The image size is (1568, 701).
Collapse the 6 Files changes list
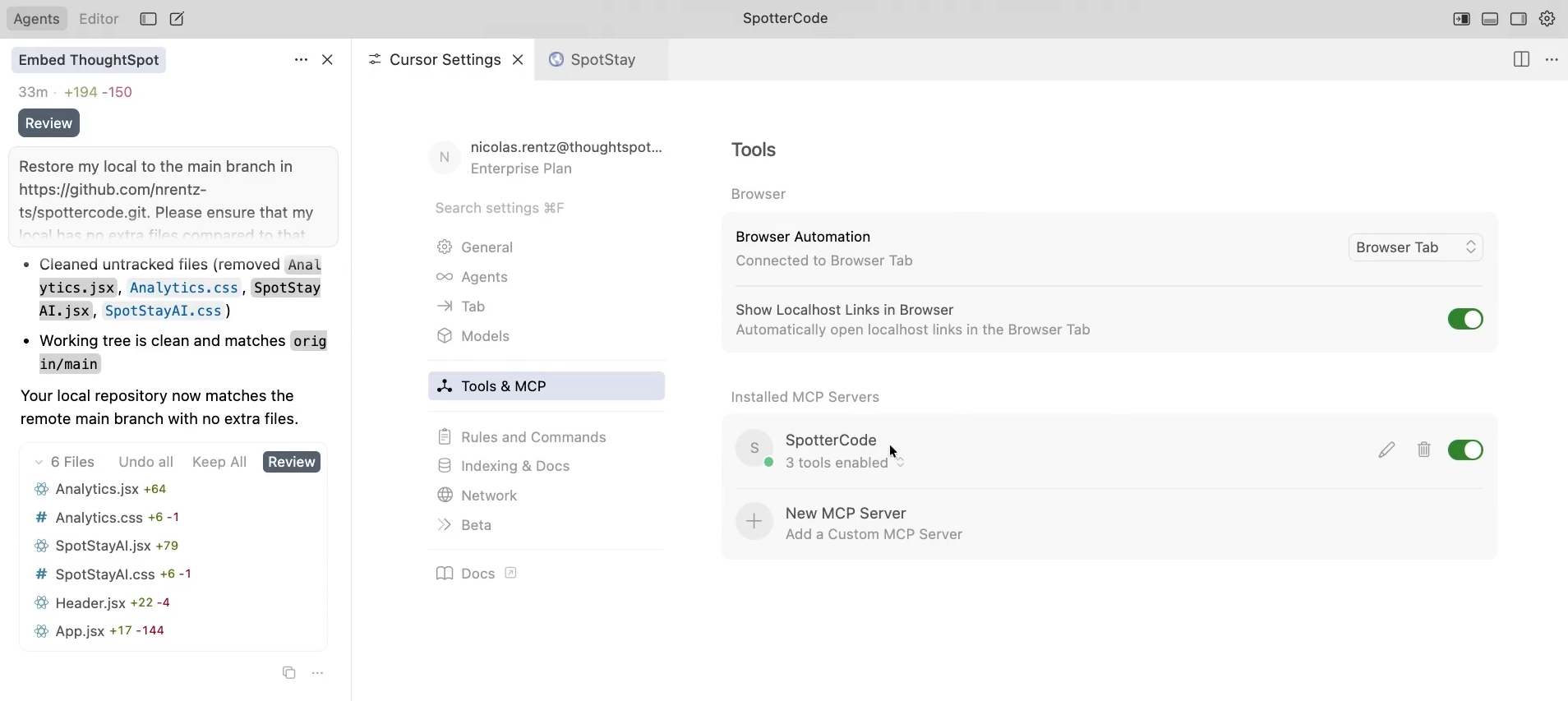[39, 463]
